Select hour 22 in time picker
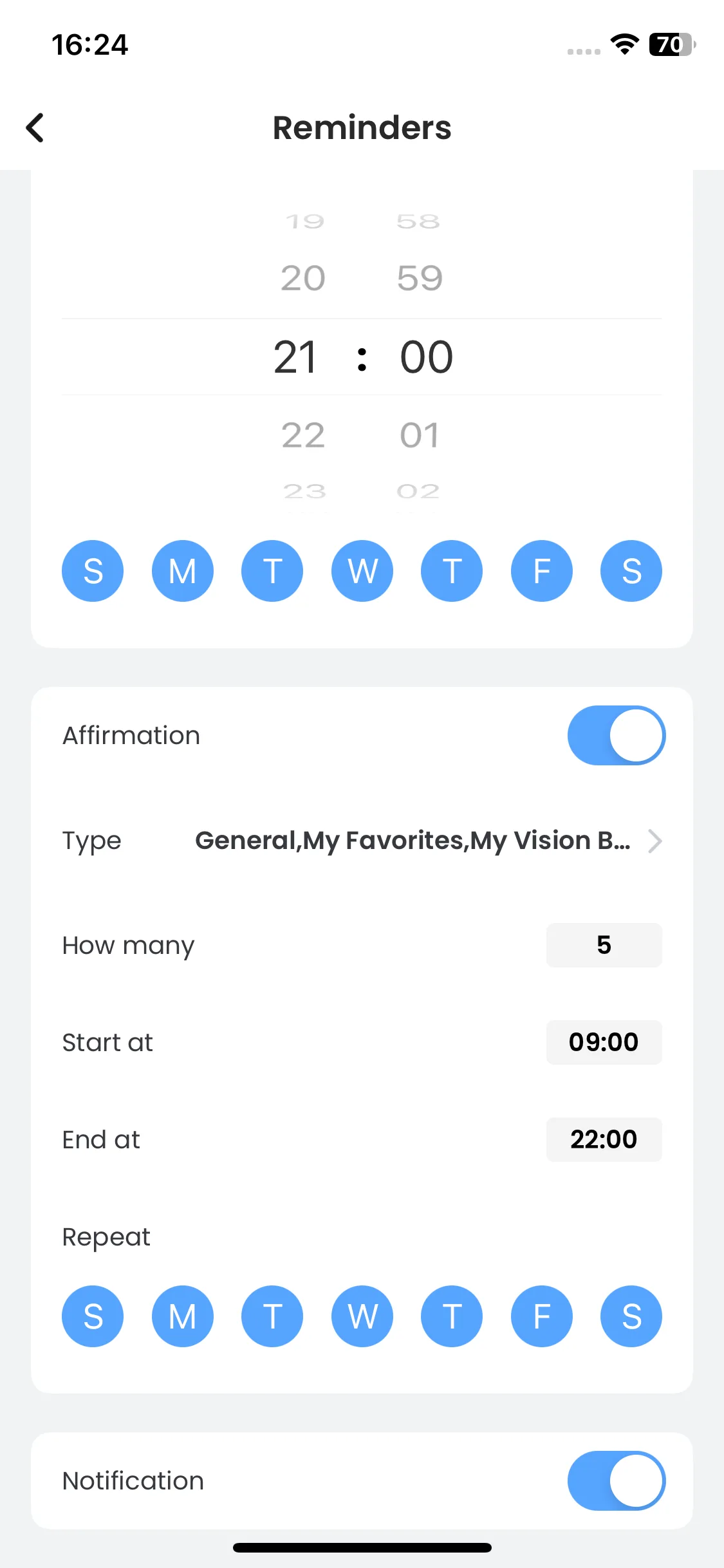Screen dimensions: 724x1568 [303, 435]
